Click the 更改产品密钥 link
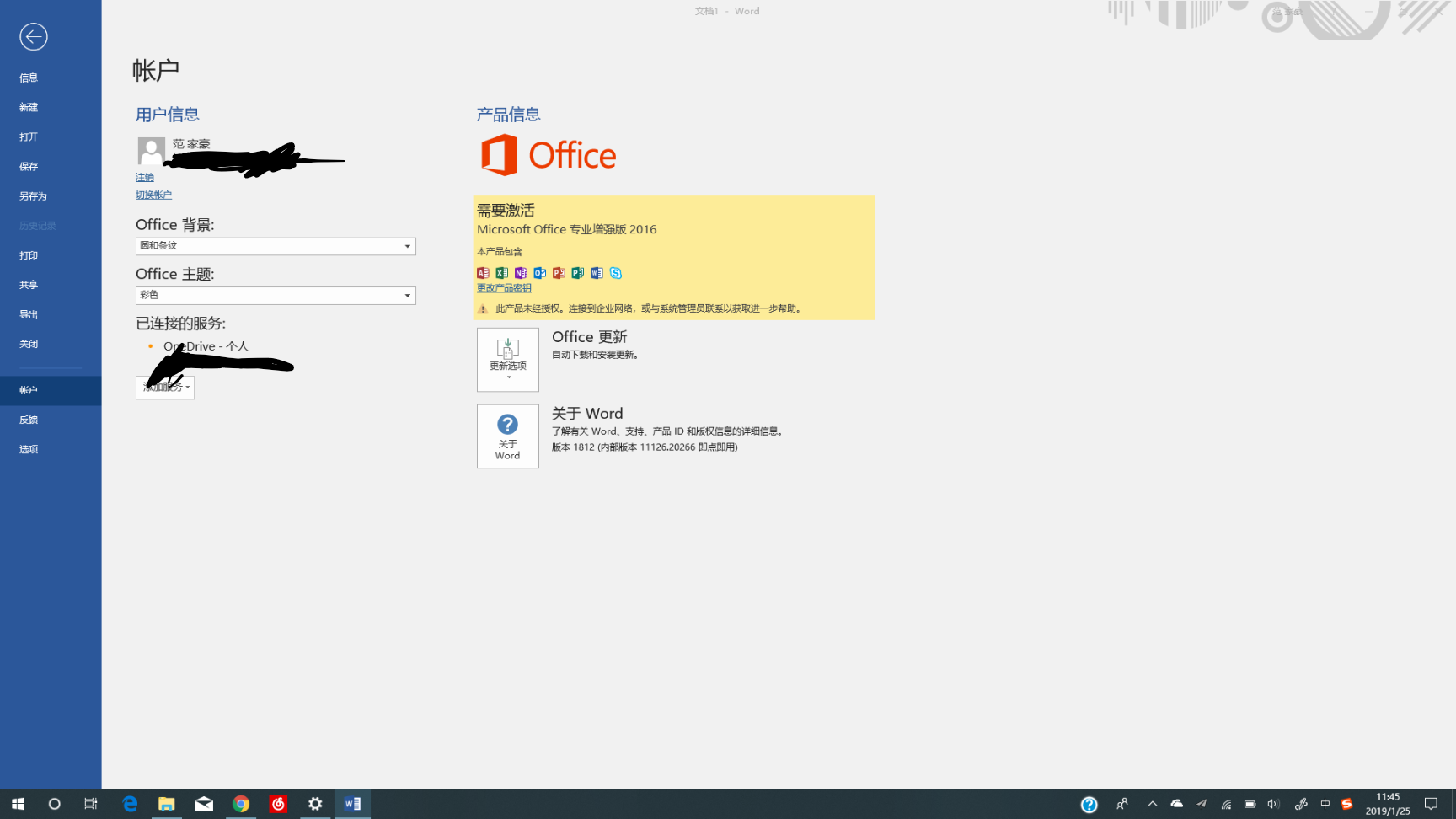 (x=504, y=288)
